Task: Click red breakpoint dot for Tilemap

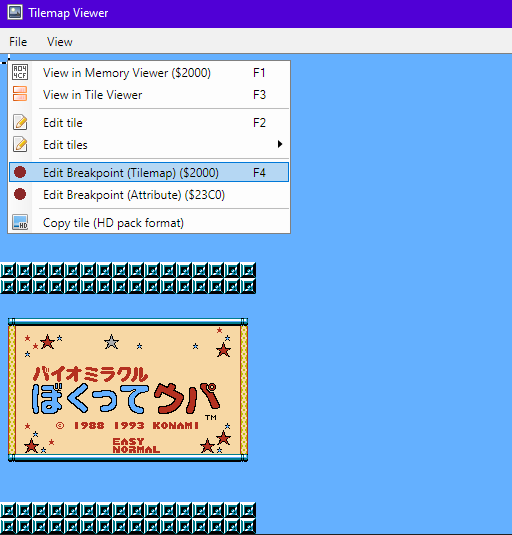Action: [20, 172]
